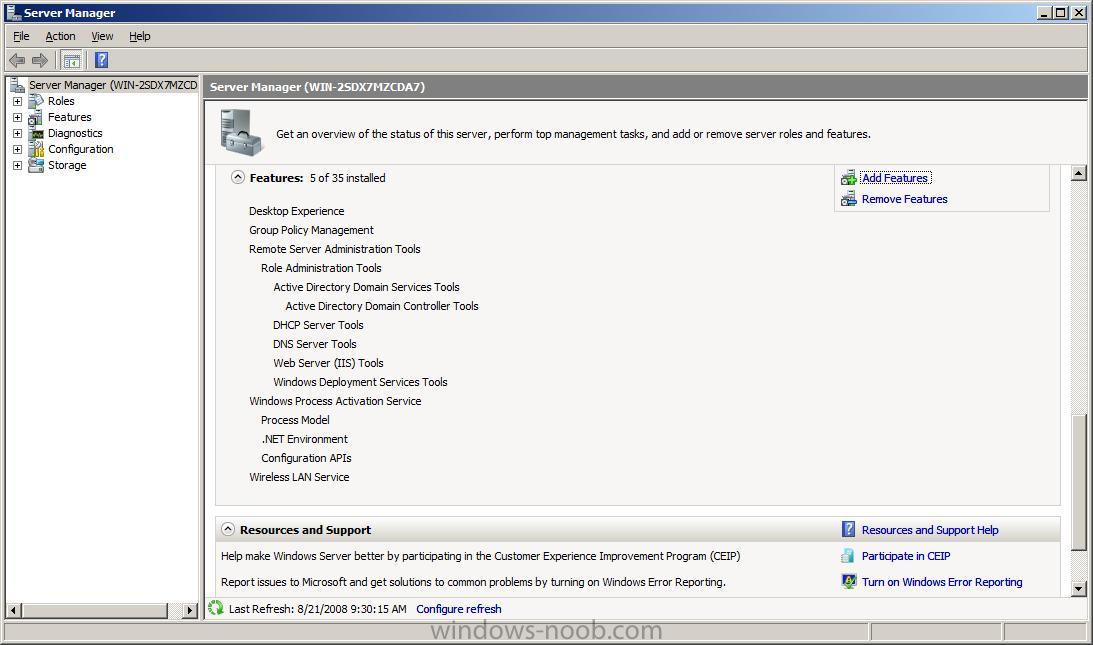Click the Back arrow toolbar icon
Screen dimensions: 1093x645
point(17,61)
